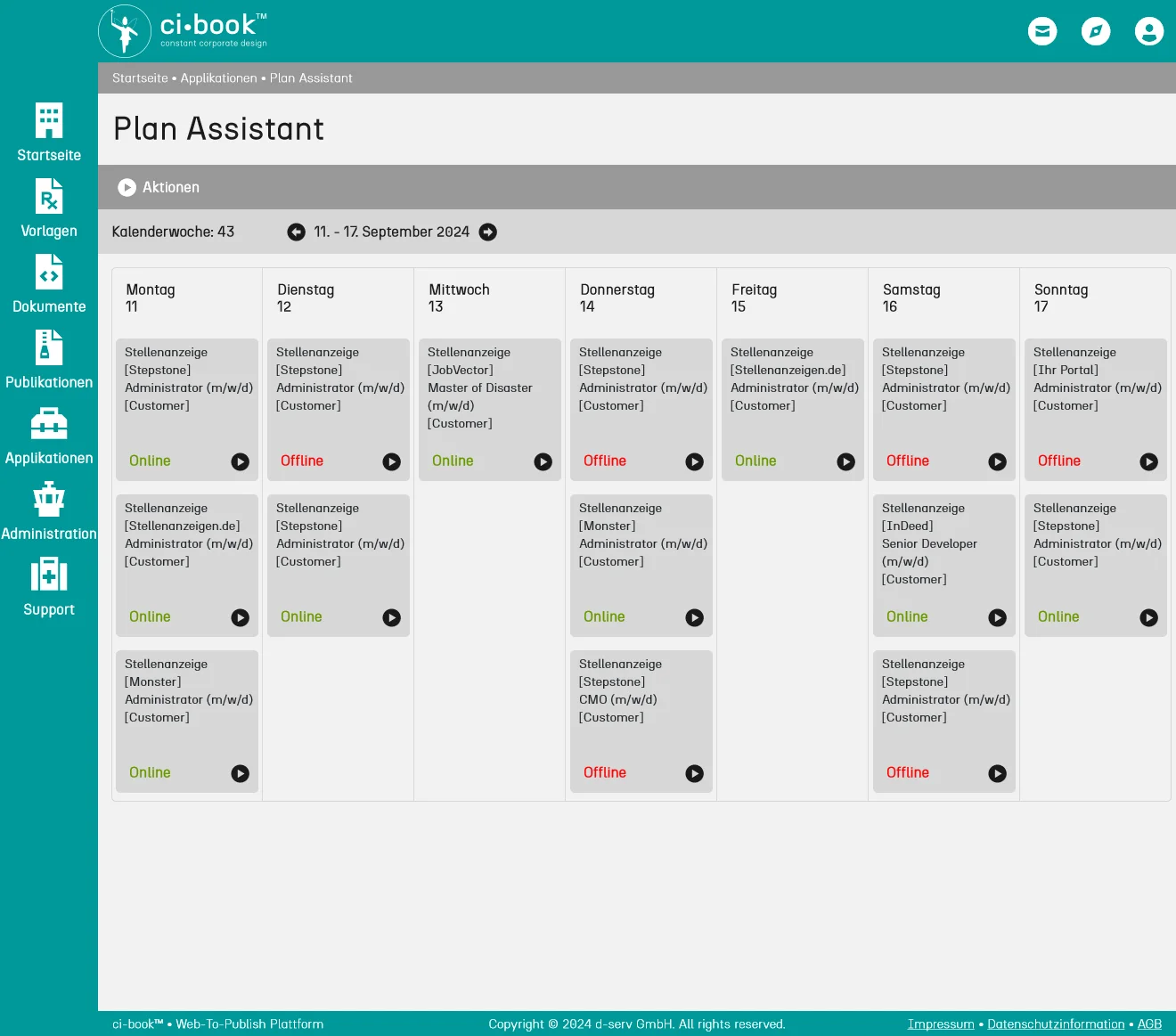Open Vorlagen in sidebar
The height and width of the screenshot is (1036, 1176).
(x=49, y=208)
